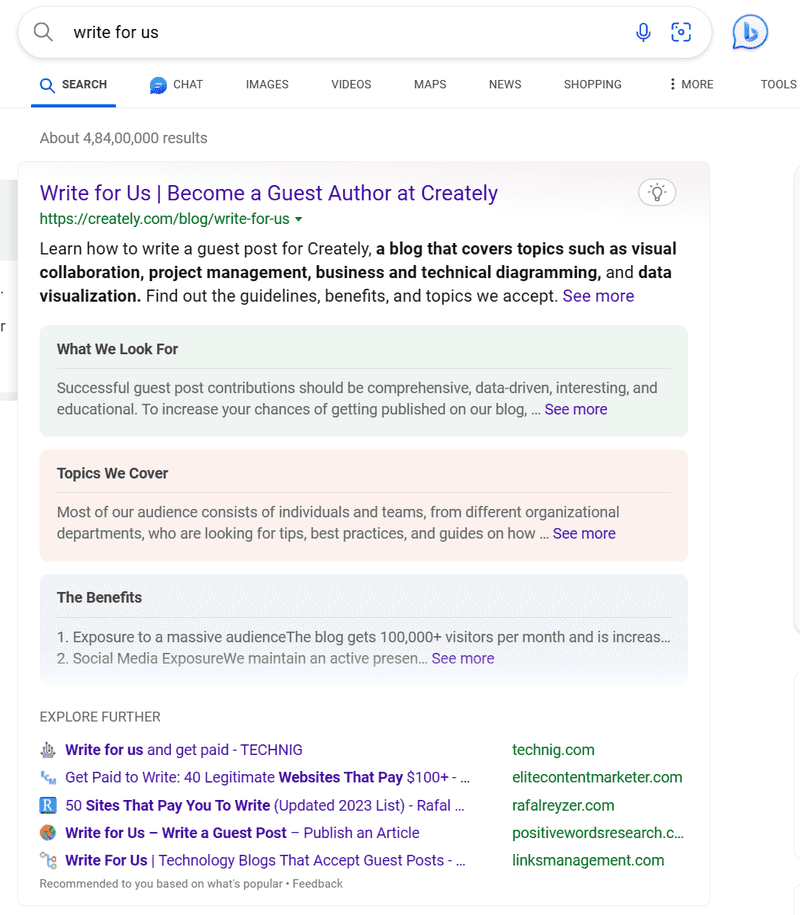Viewport: 800px width, 915px height.
Task: Click the magnifying glass search icon
Action: (x=43, y=32)
